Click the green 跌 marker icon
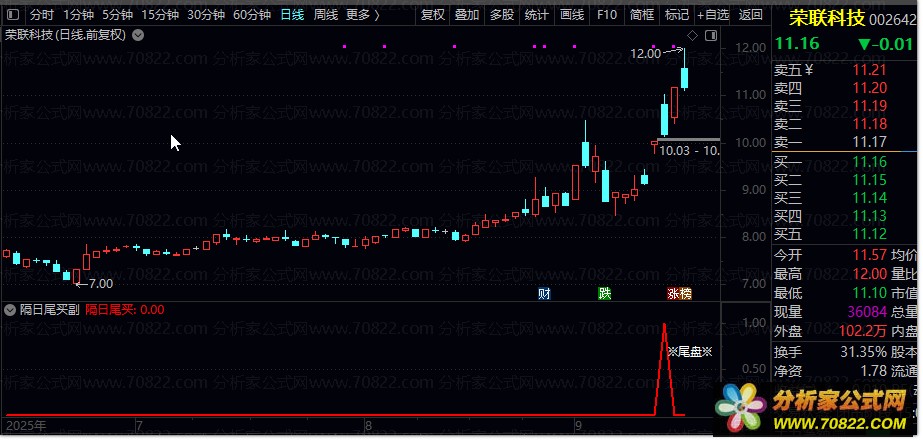This screenshot has width=923, height=440. click(x=605, y=293)
